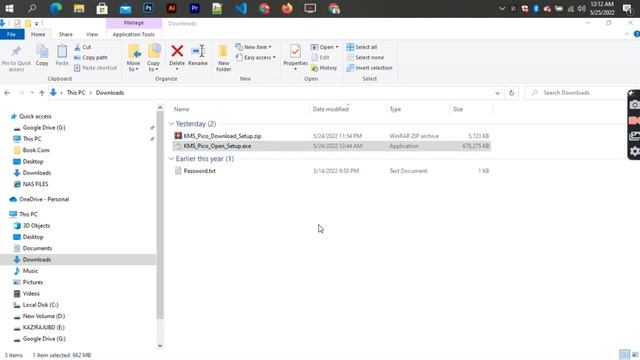Click the red Delete icon
640x360 pixels.
tap(177, 51)
